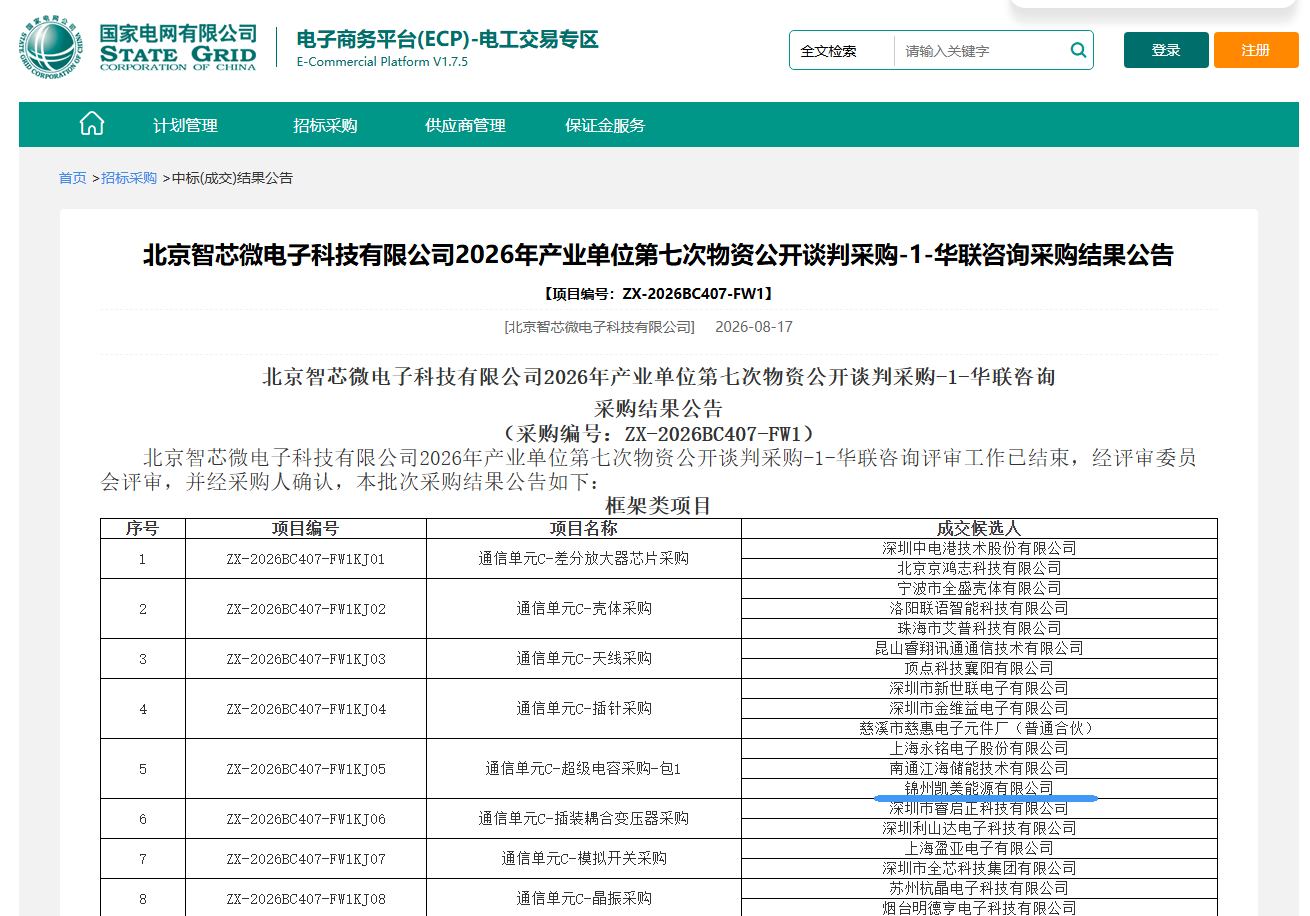Click candidate 昆山睿翔讯通通信技术有限公司
The image size is (1310, 916).
point(979,648)
